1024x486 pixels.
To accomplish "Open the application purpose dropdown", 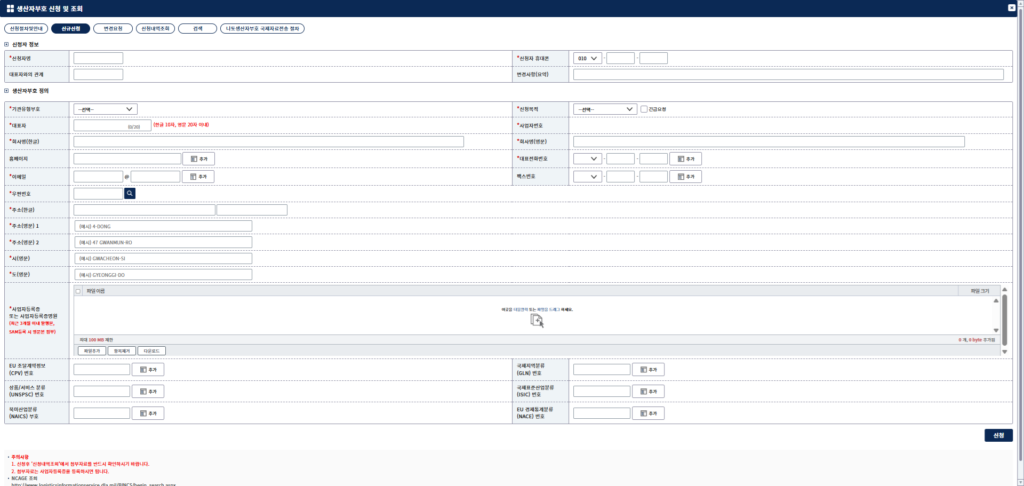I will 605,109.
